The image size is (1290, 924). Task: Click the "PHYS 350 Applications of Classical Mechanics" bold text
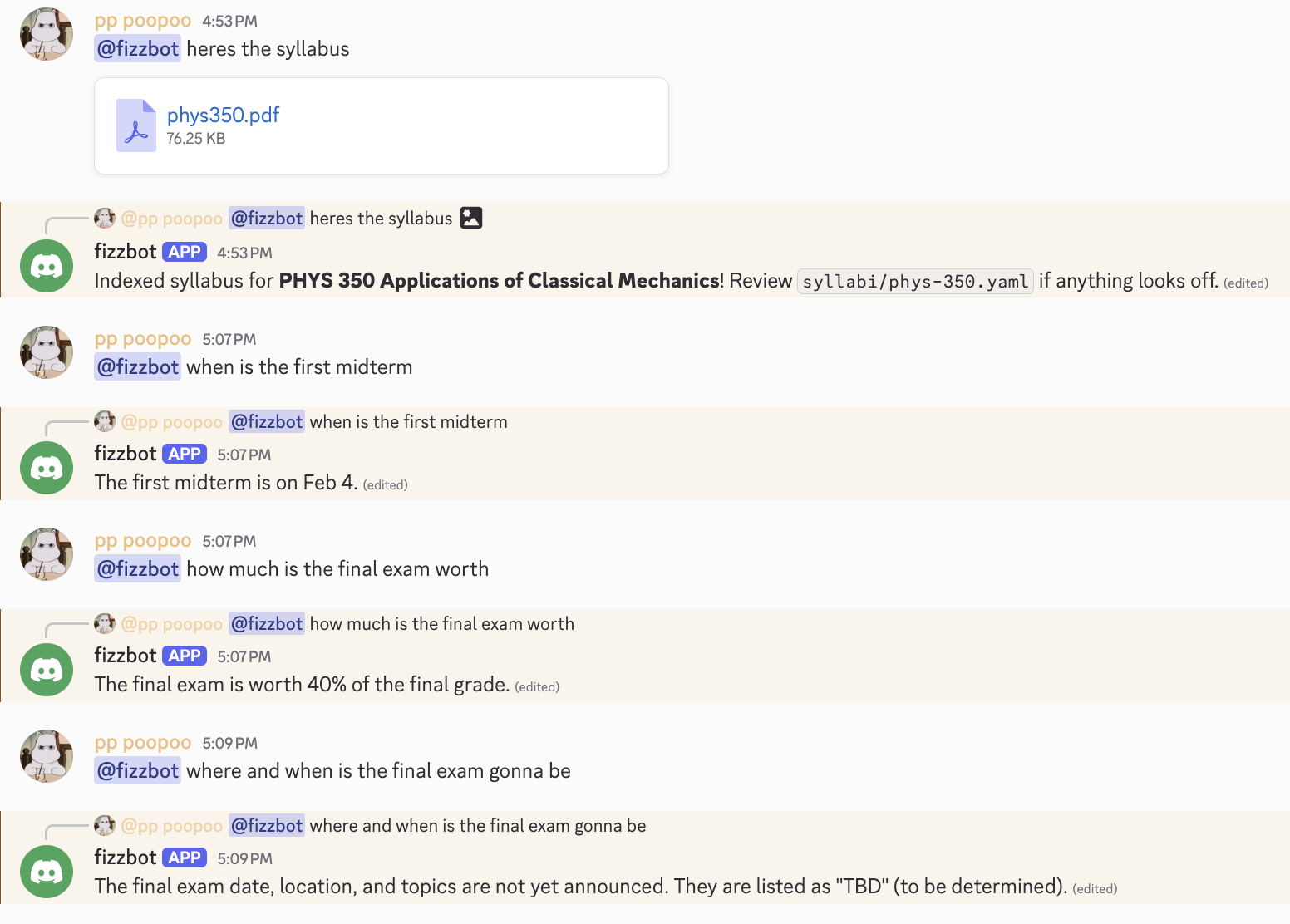(x=500, y=281)
